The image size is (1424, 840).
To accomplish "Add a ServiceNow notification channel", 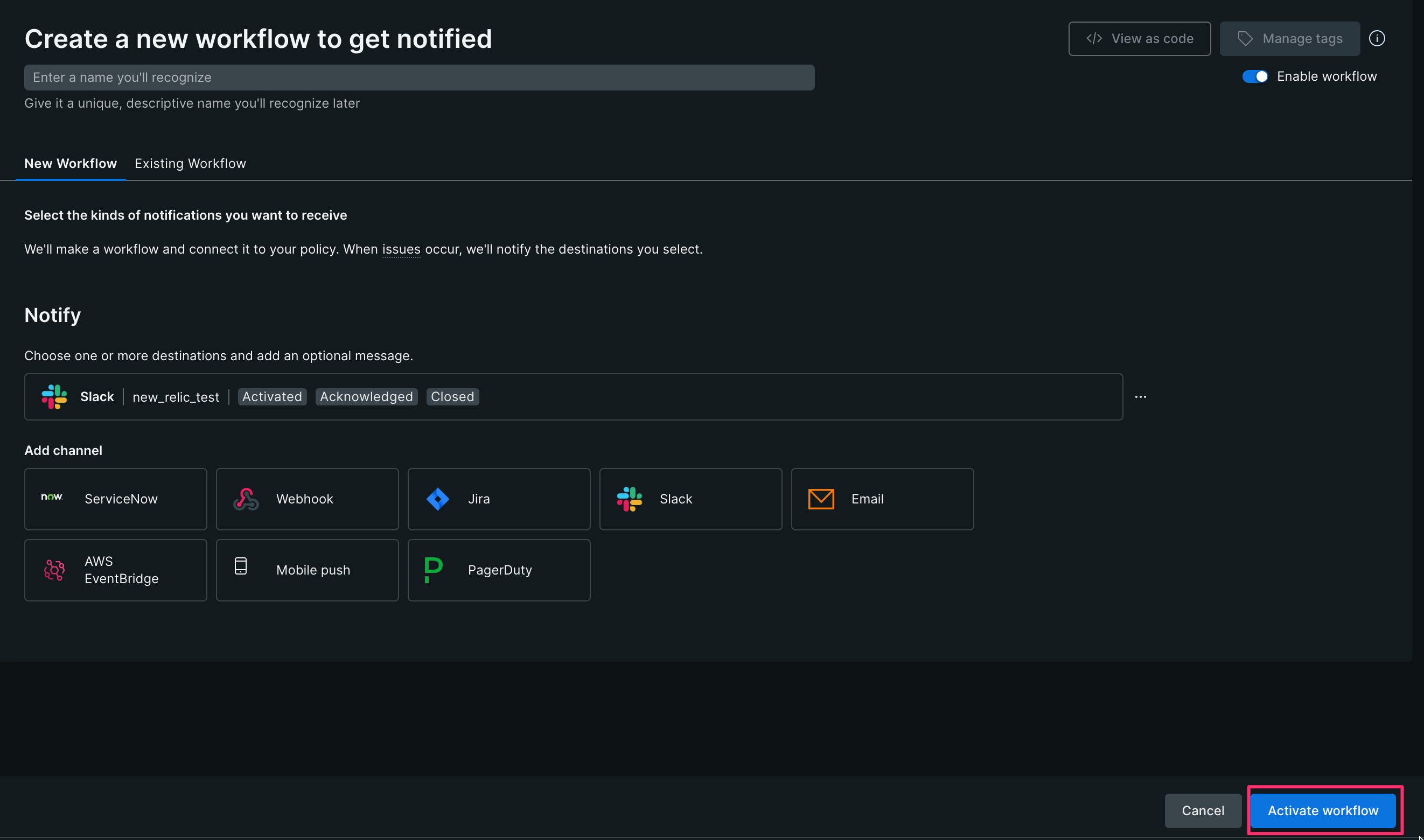I will coord(115,499).
